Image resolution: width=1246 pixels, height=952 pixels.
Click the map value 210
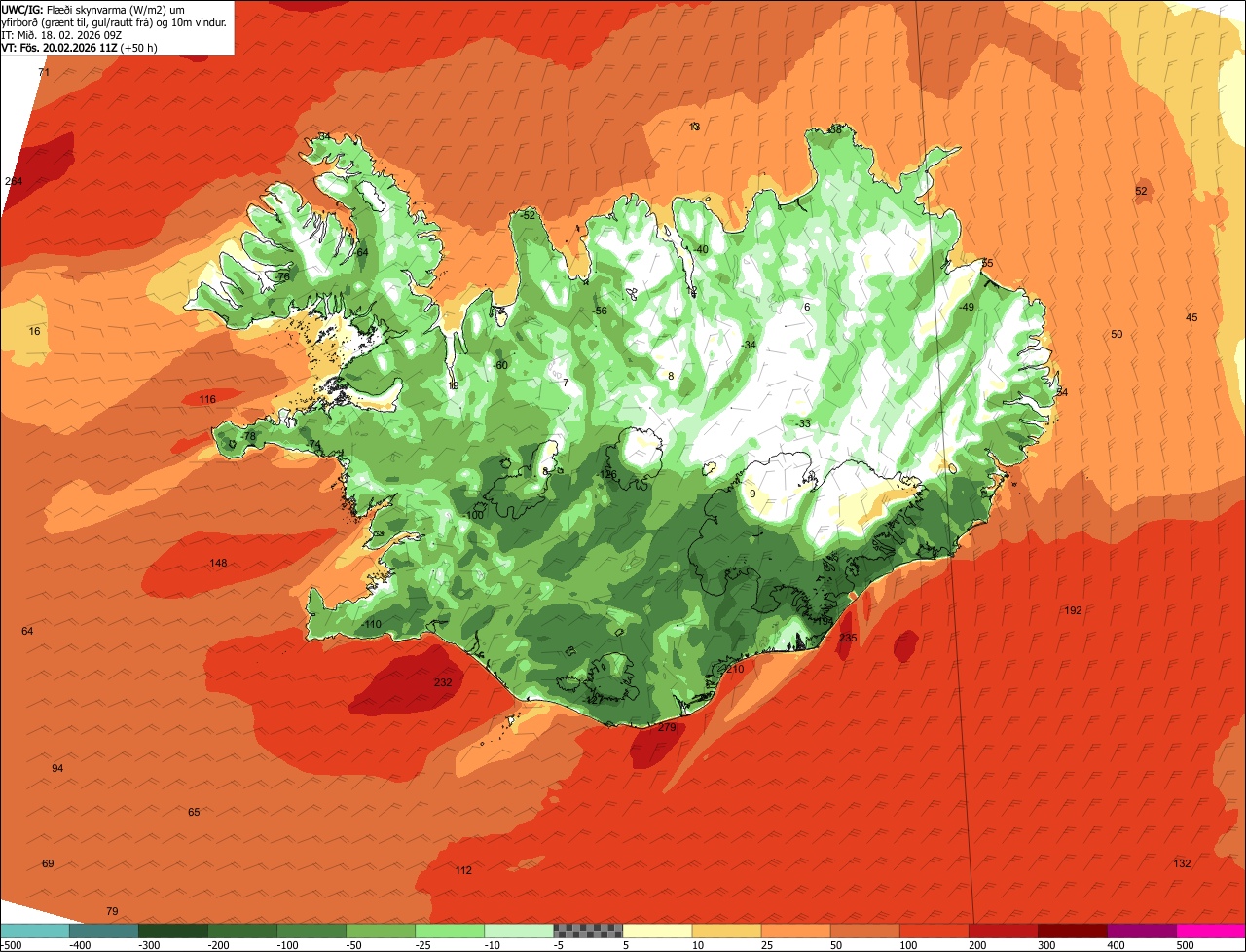(735, 670)
